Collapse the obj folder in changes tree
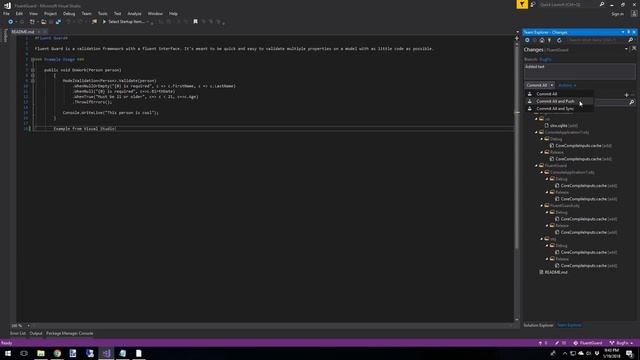Viewport: 640px width, 360px height. click(x=542, y=239)
